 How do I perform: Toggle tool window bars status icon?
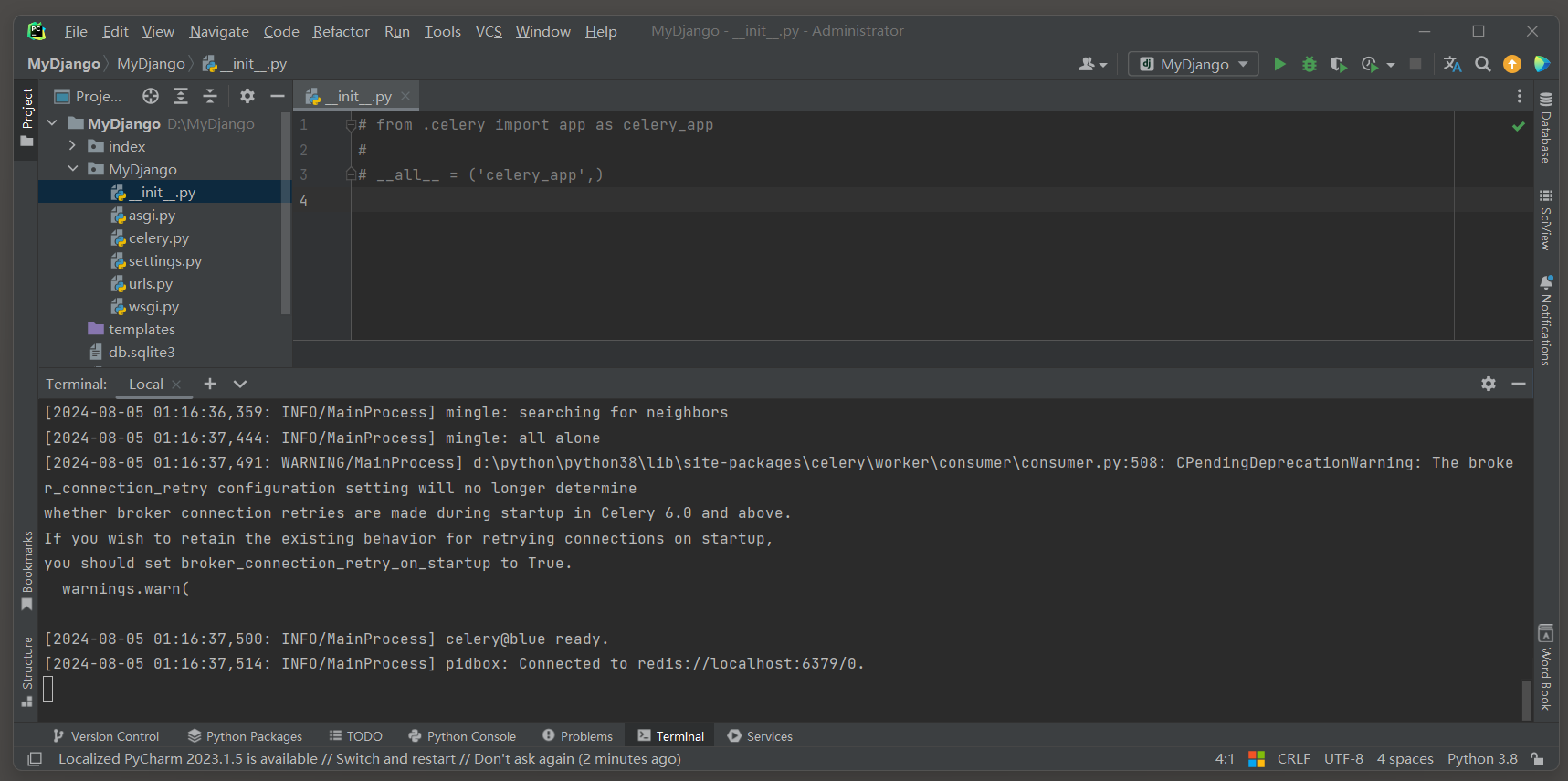point(35,759)
